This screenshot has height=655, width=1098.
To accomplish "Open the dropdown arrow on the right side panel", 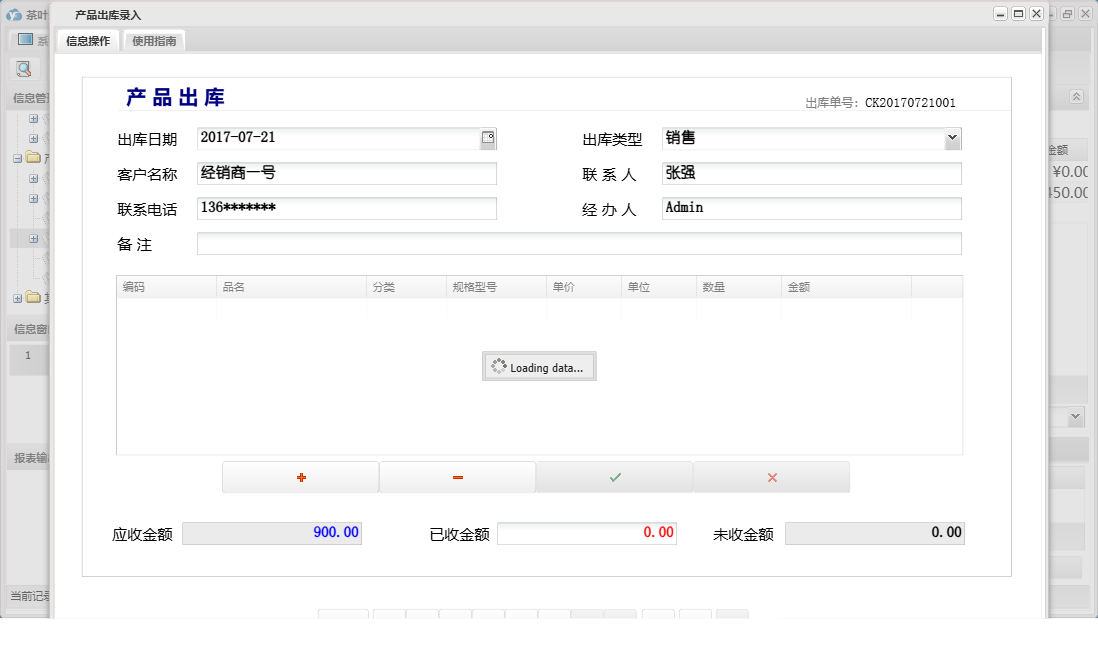I will (x=1075, y=416).
